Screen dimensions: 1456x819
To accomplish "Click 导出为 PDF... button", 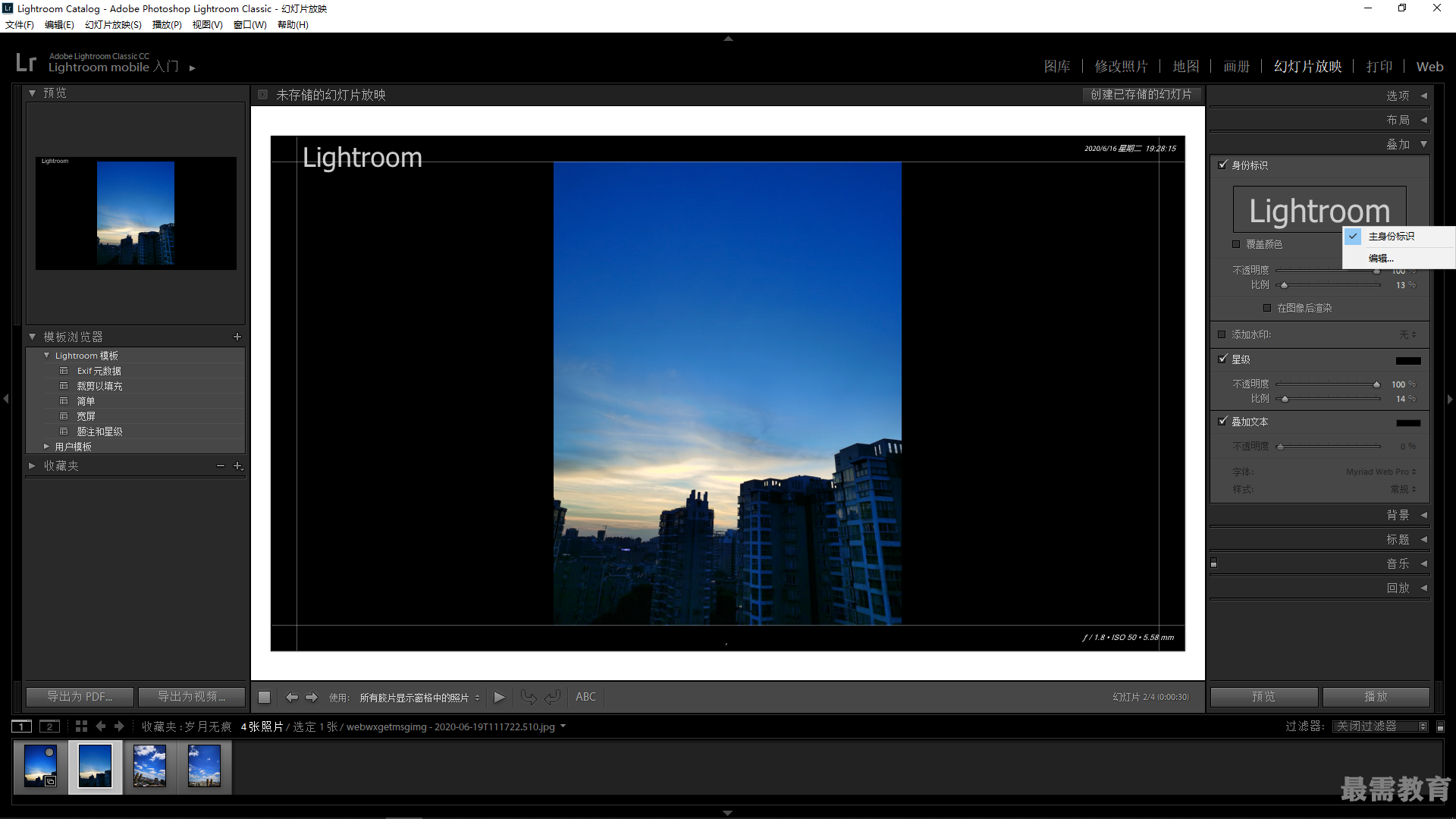I will (80, 696).
